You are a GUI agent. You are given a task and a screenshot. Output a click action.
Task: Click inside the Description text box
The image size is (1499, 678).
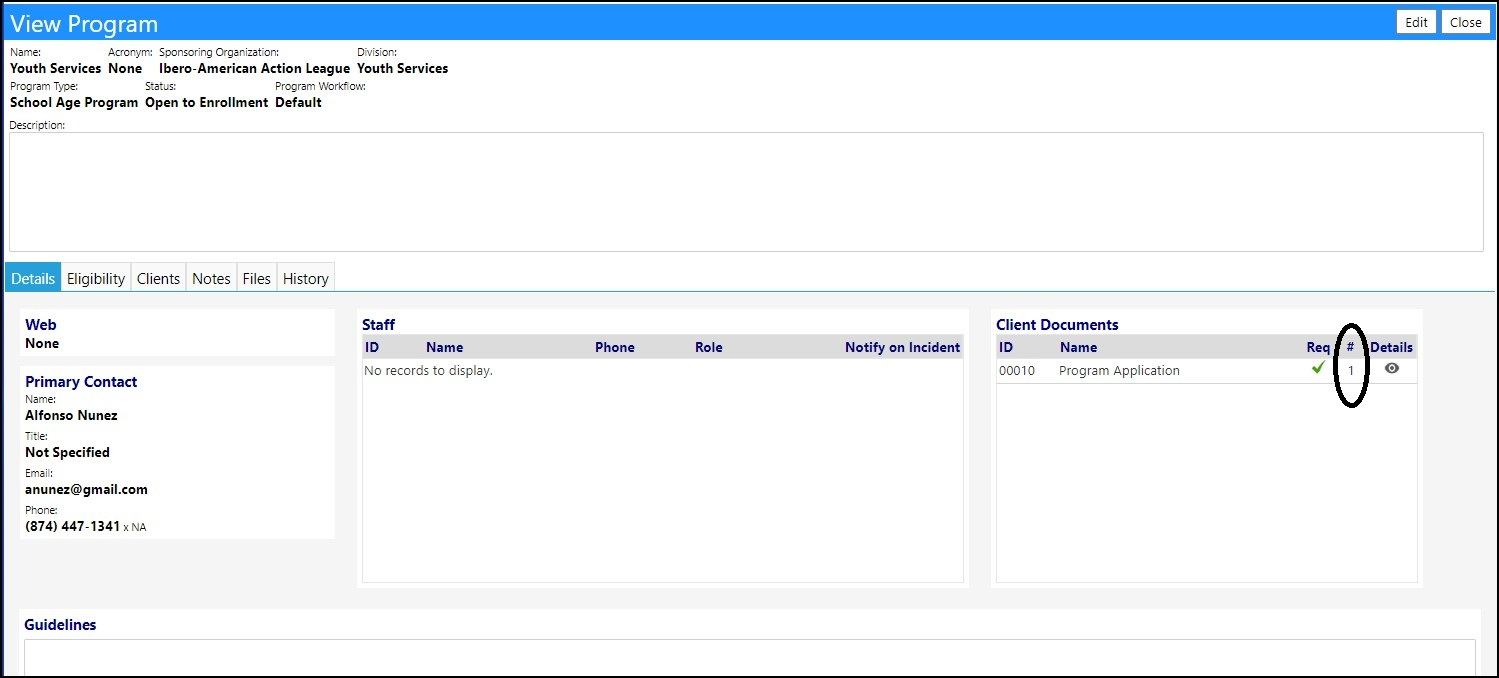746,191
